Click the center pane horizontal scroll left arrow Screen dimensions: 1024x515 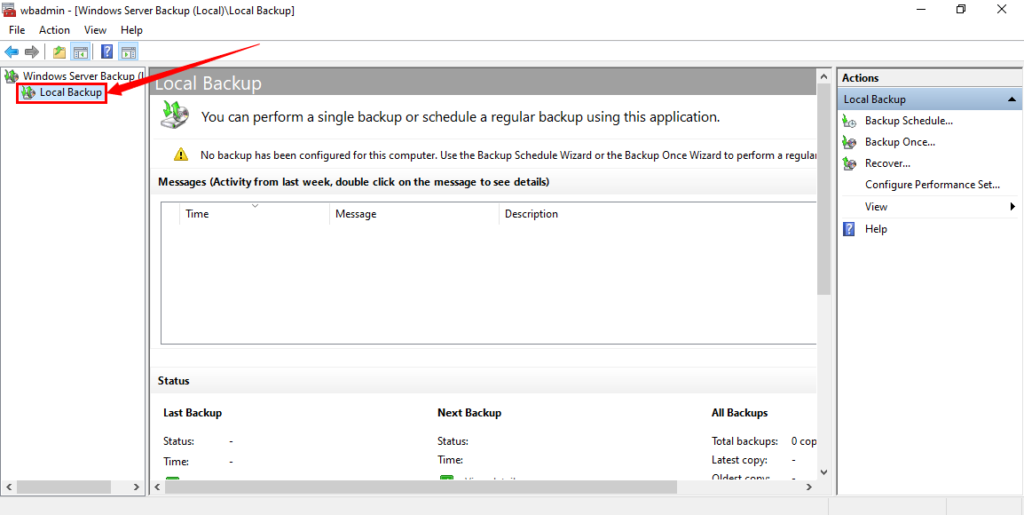(x=157, y=487)
